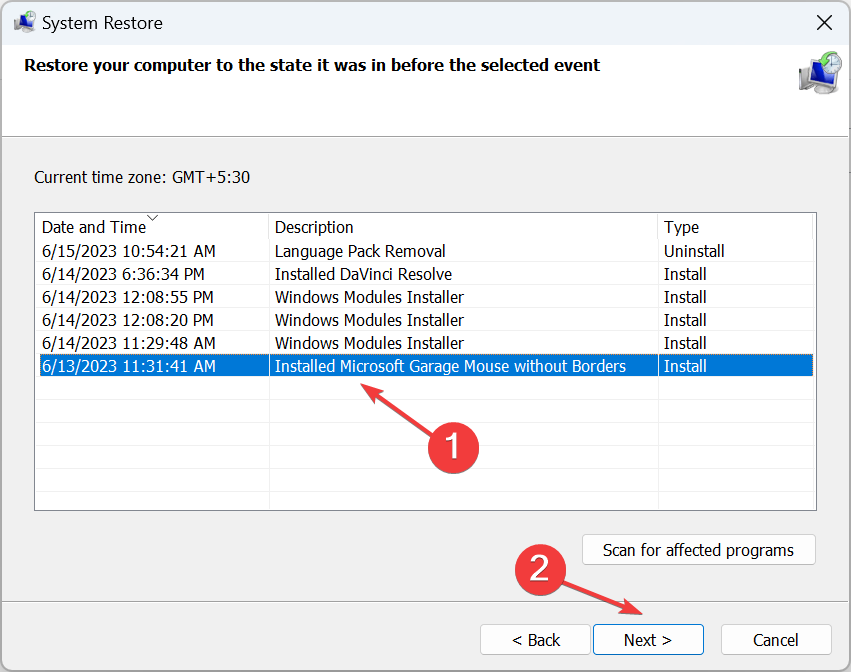Select the Language Pack Removal restore point
Viewport: 851px width, 672px height.
point(360,251)
